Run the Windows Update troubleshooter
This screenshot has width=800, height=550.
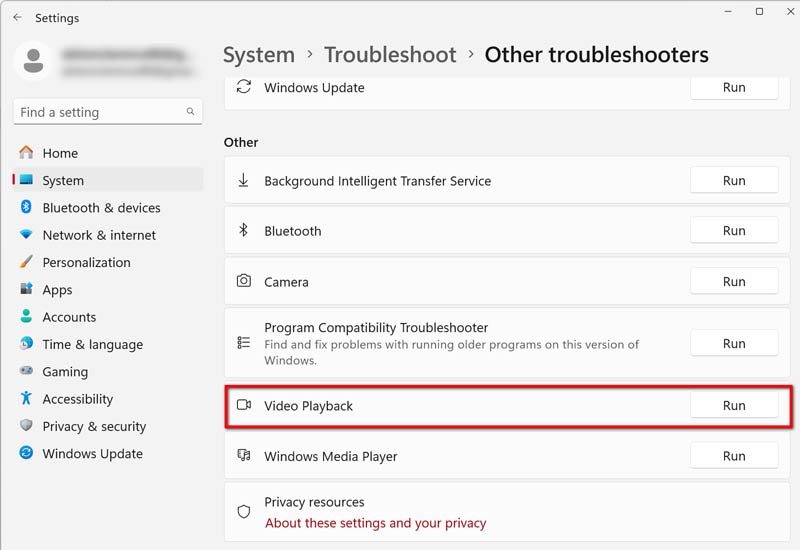(x=734, y=87)
